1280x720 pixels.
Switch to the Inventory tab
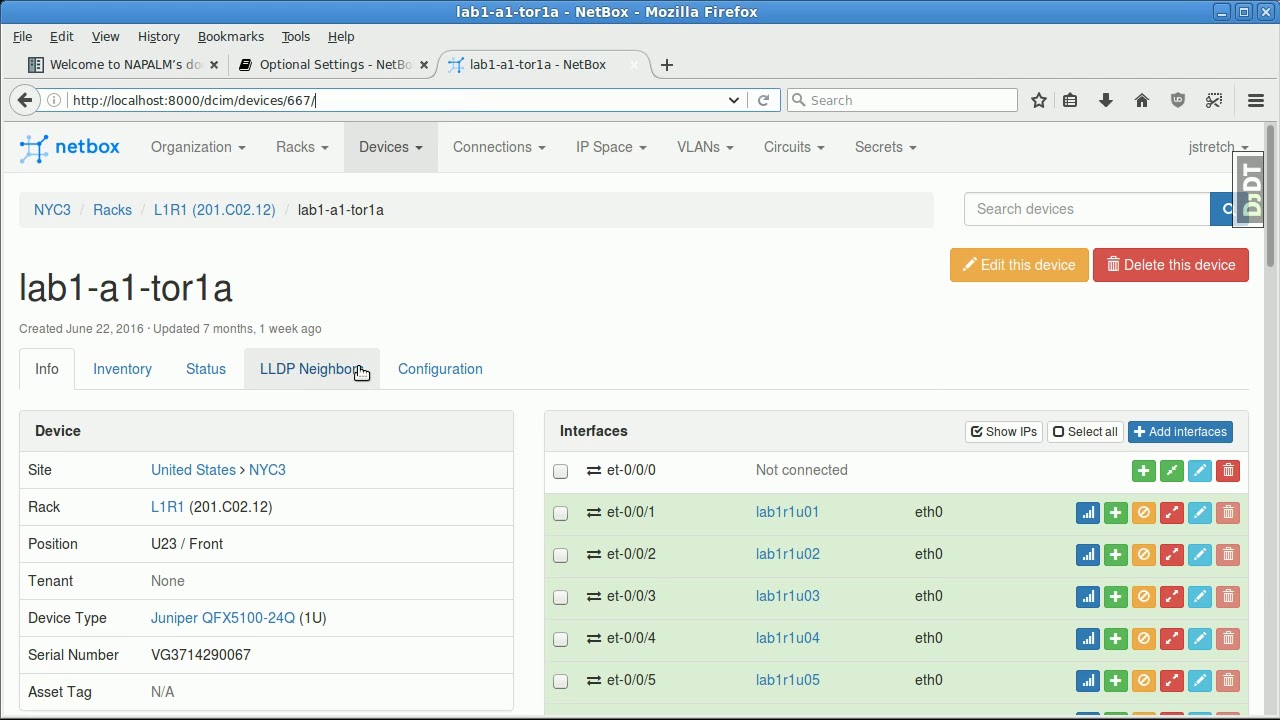point(122,369)
